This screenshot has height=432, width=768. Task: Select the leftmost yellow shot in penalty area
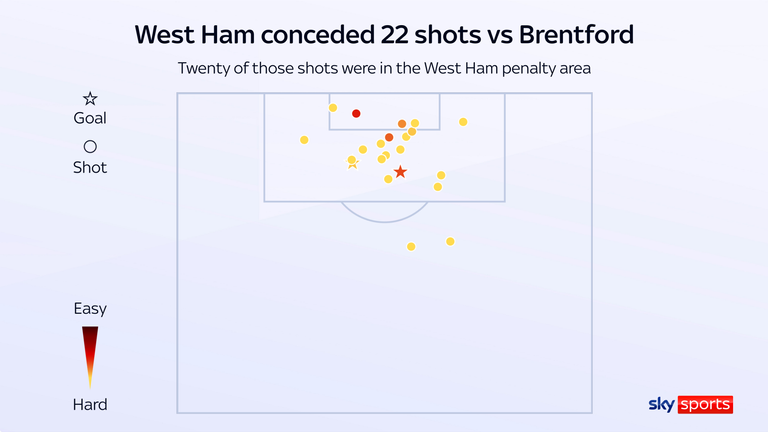(304, 140)
